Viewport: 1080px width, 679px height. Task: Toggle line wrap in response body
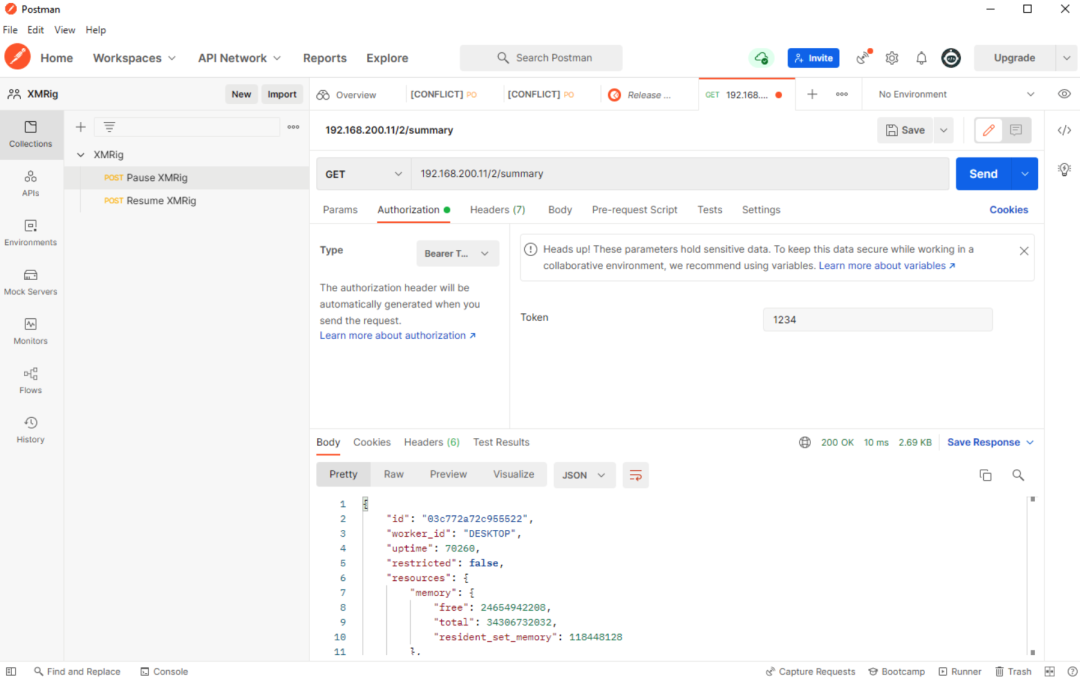[635, 475]
